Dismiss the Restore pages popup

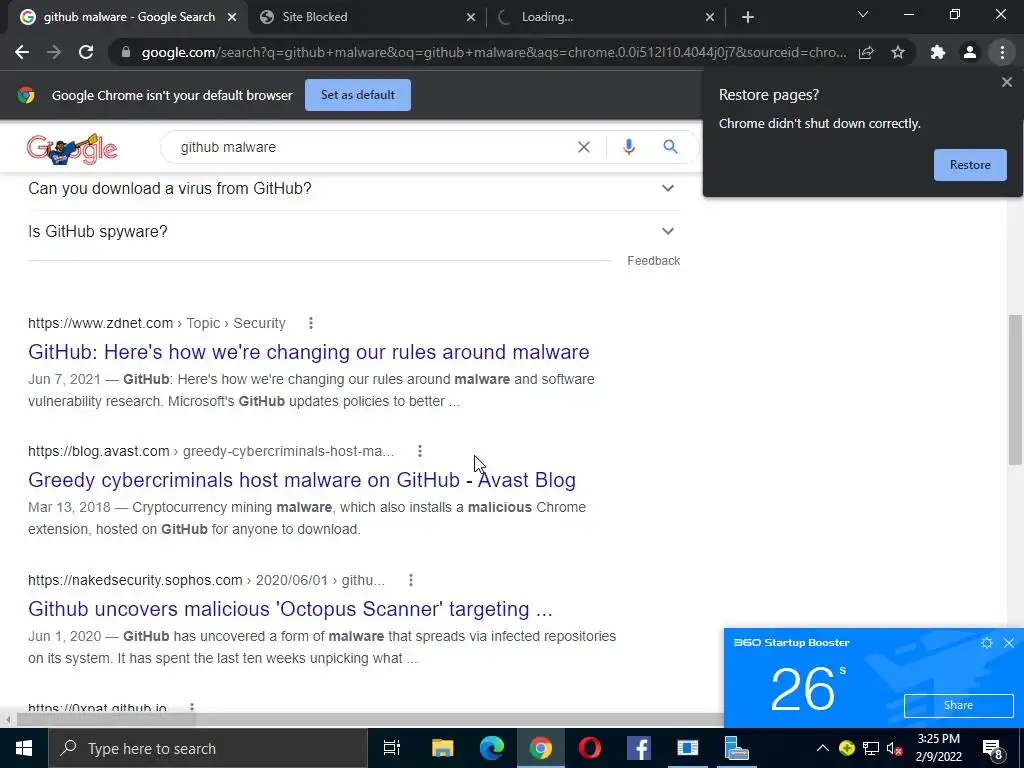(1006, 82)
